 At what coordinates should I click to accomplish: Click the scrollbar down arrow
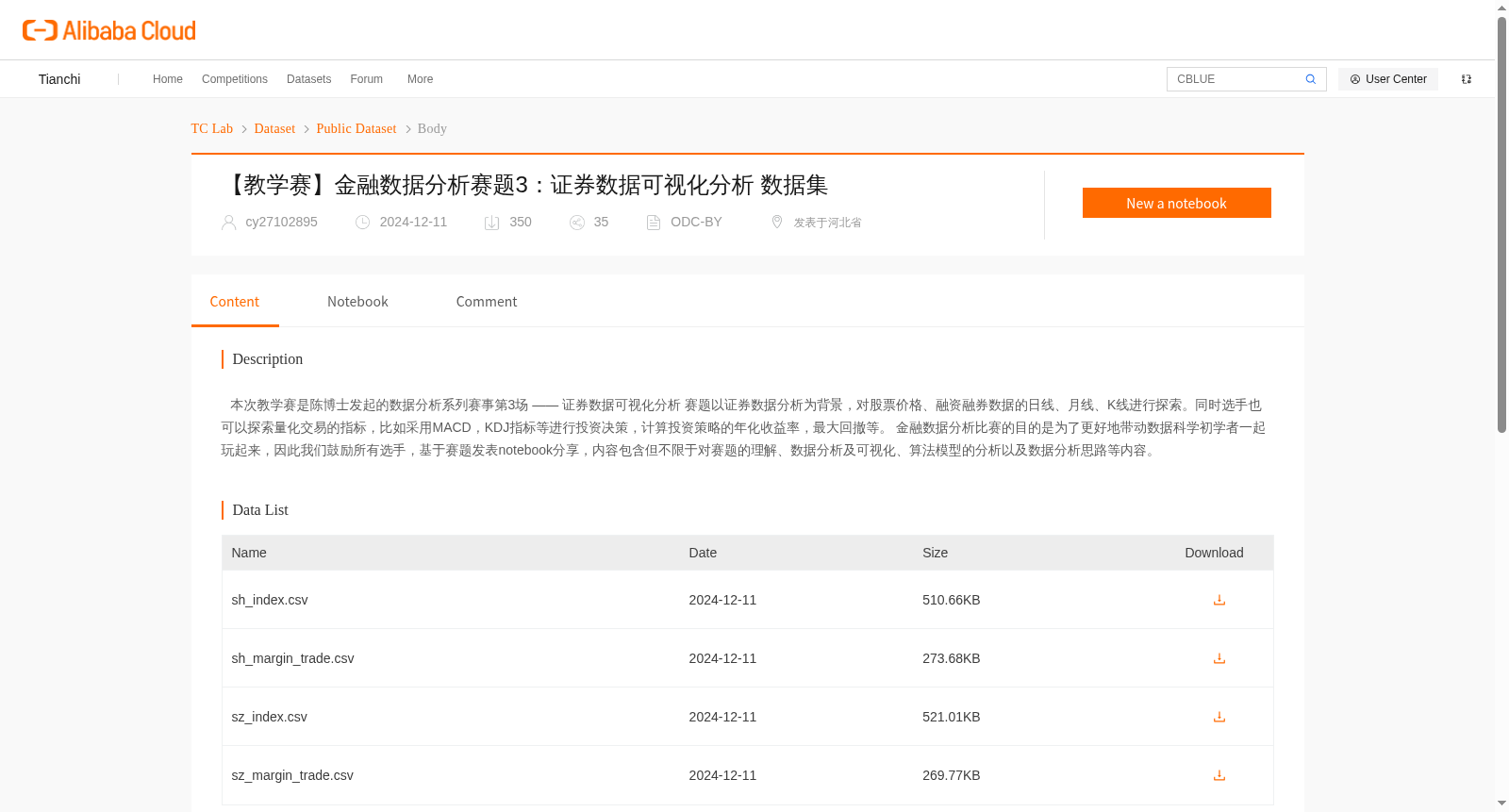1501,804
